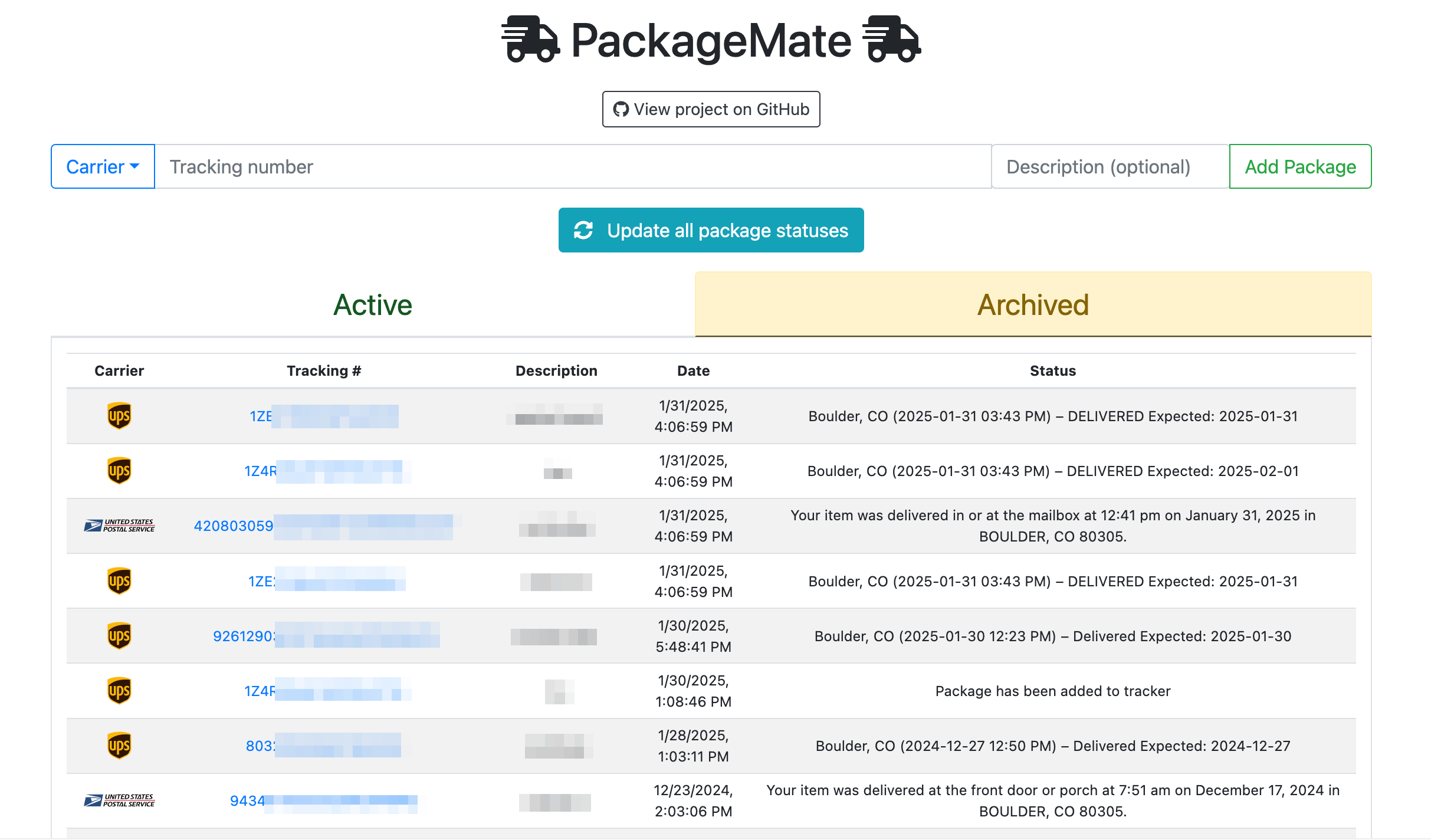Click the refresh icon on the update statuses button
The image size is (1431, 840).
point(583,230)
